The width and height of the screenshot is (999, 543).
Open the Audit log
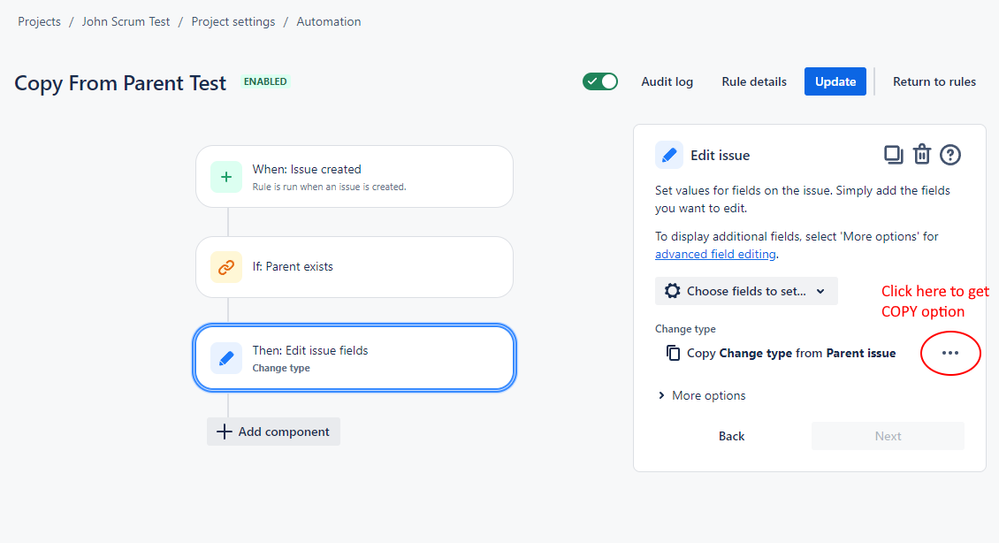click(x=667, y=82)
